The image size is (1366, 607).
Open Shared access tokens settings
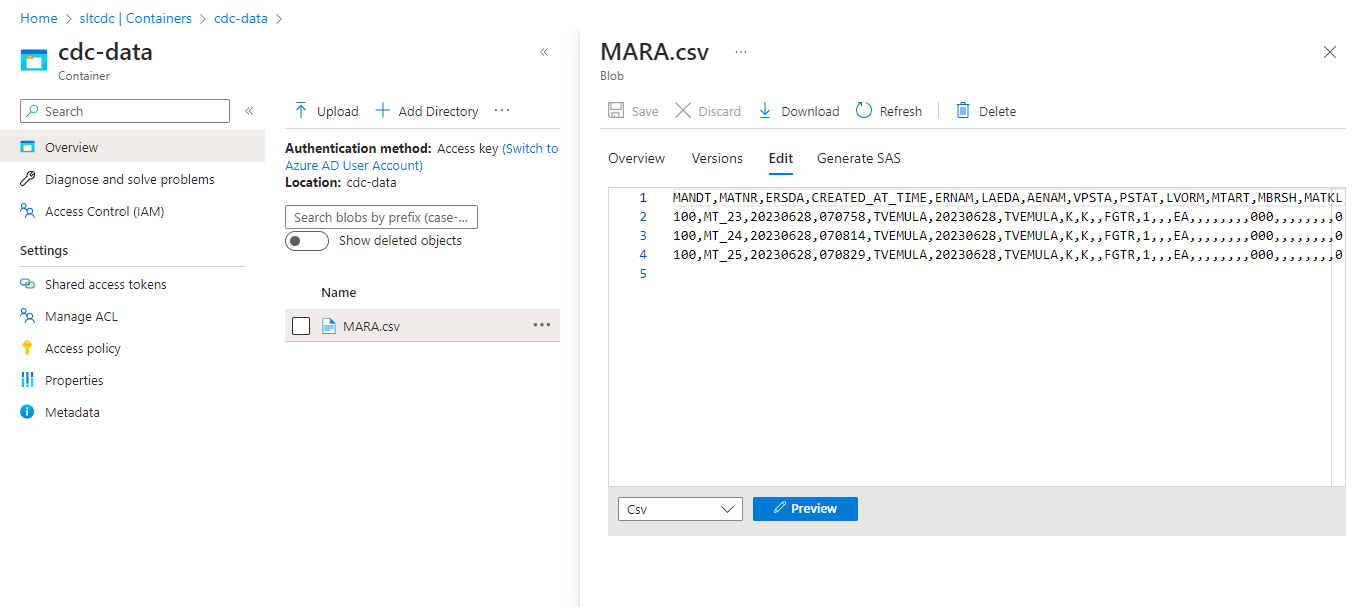[x=105, y=285]
